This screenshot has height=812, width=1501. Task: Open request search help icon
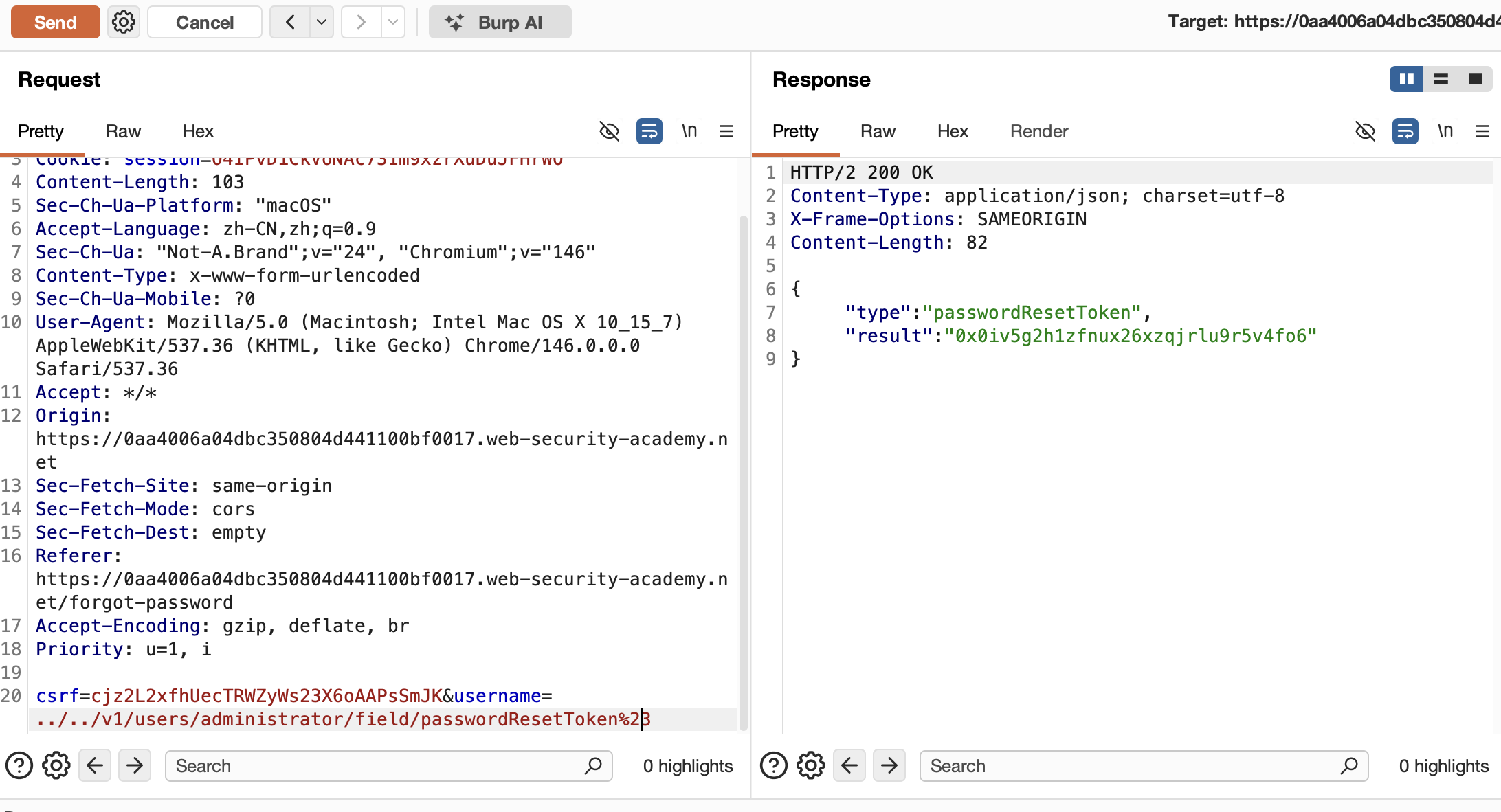point(19,765)
